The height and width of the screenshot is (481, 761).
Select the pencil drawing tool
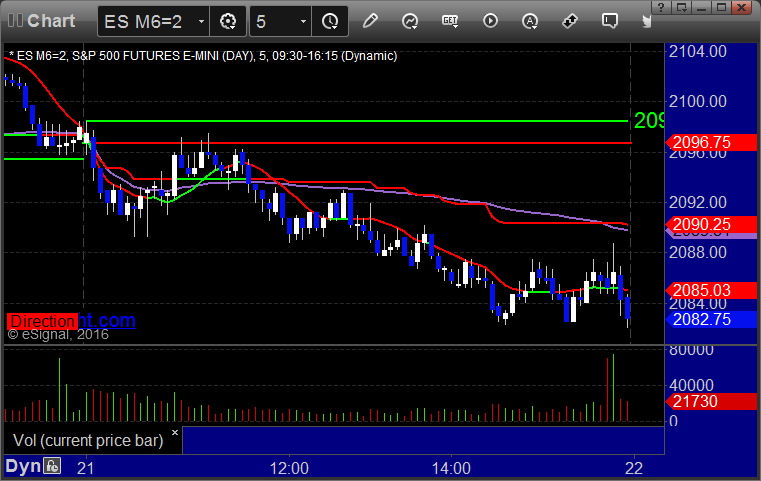point(370,21)
